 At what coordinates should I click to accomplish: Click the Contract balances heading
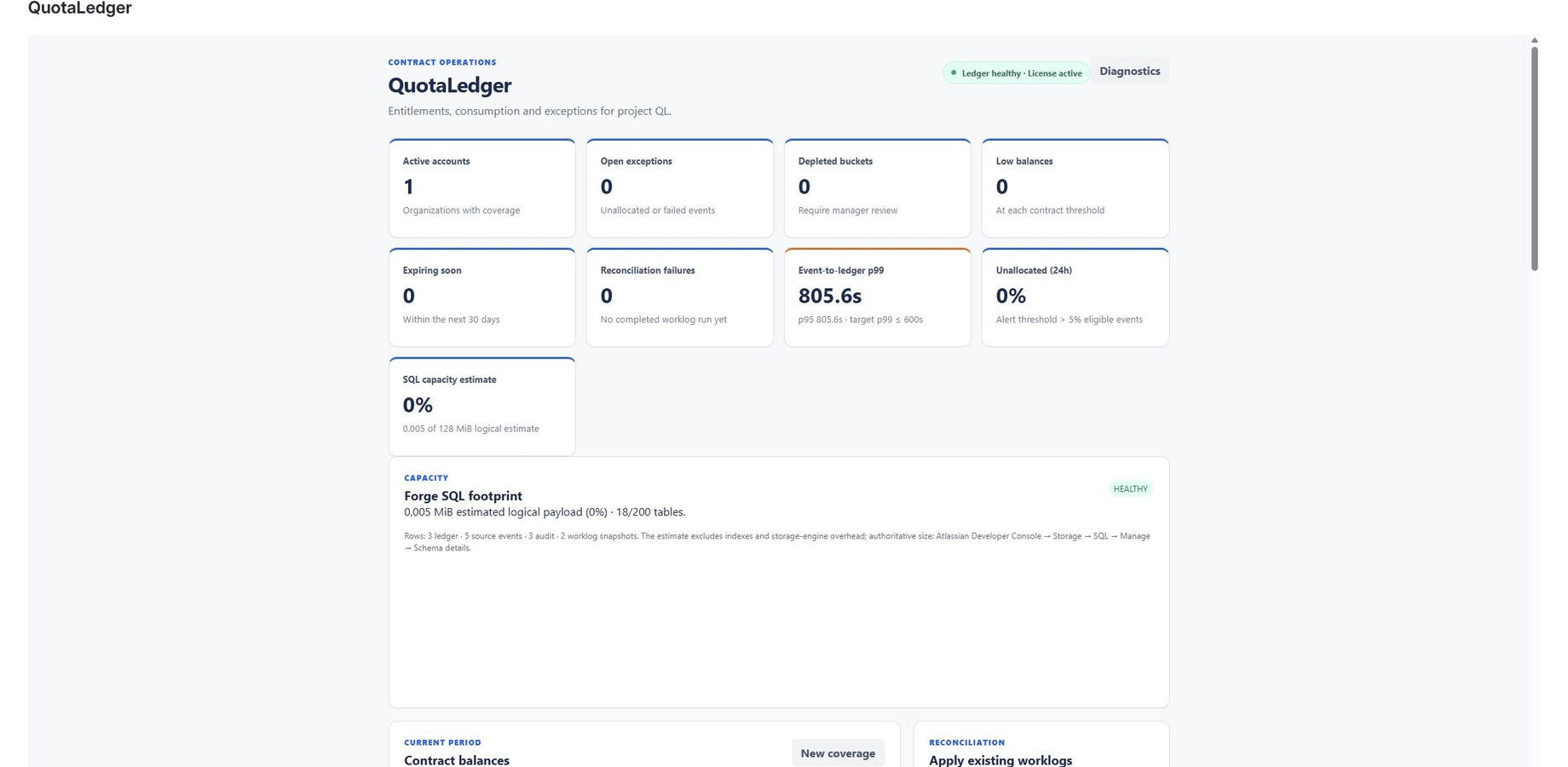(x=457, y=760)
